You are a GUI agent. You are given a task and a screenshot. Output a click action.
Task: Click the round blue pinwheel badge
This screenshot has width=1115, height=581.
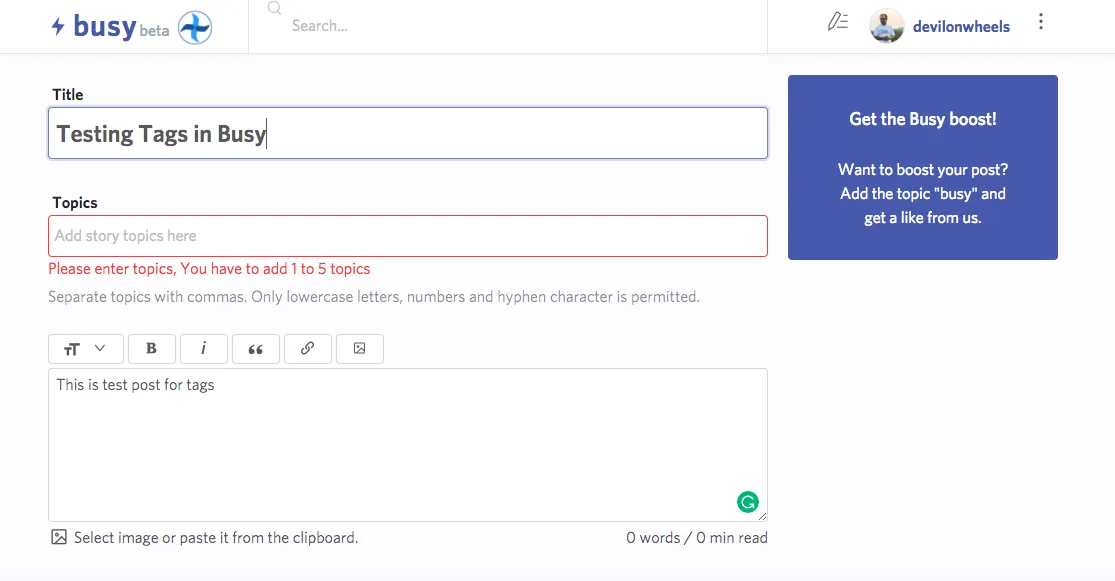pyautogui.click(x=195, y=28)
